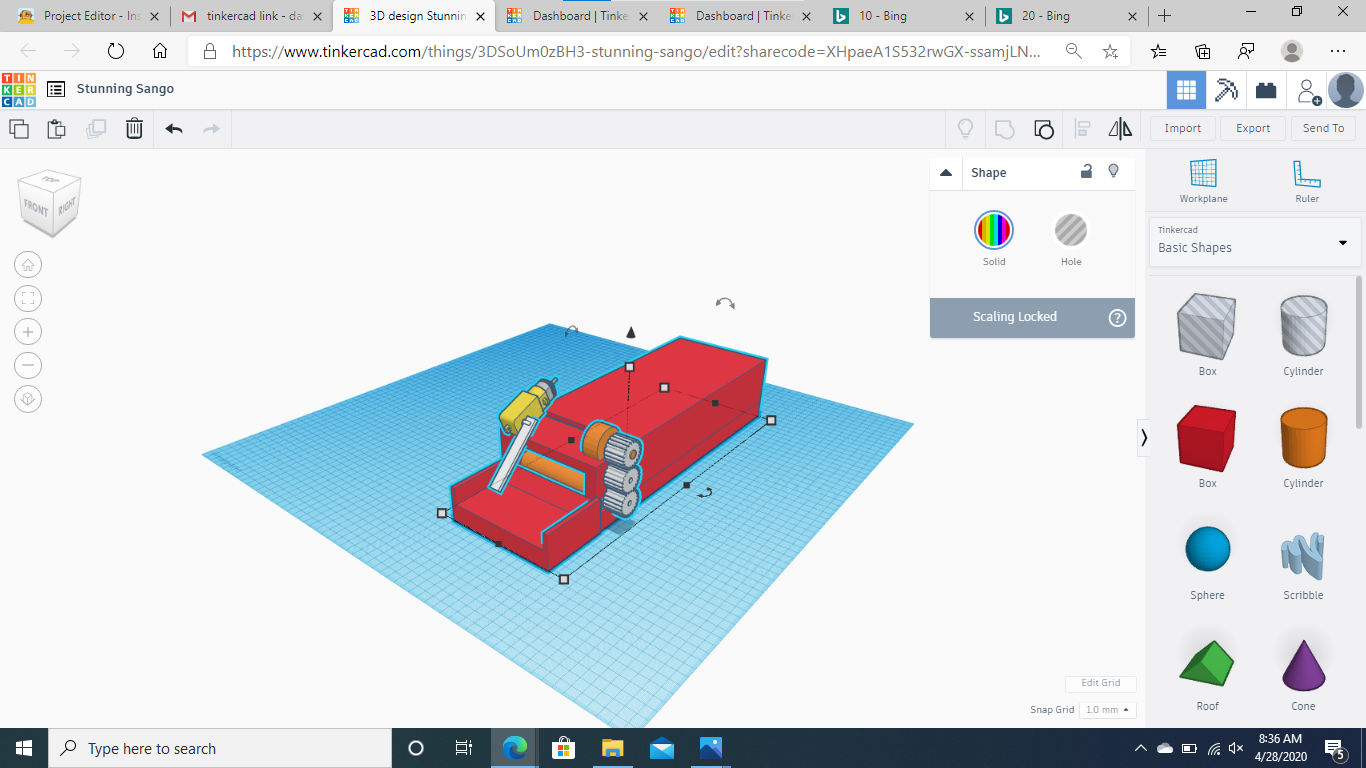Delete selected shape with trash icon

tap(134, 128)
